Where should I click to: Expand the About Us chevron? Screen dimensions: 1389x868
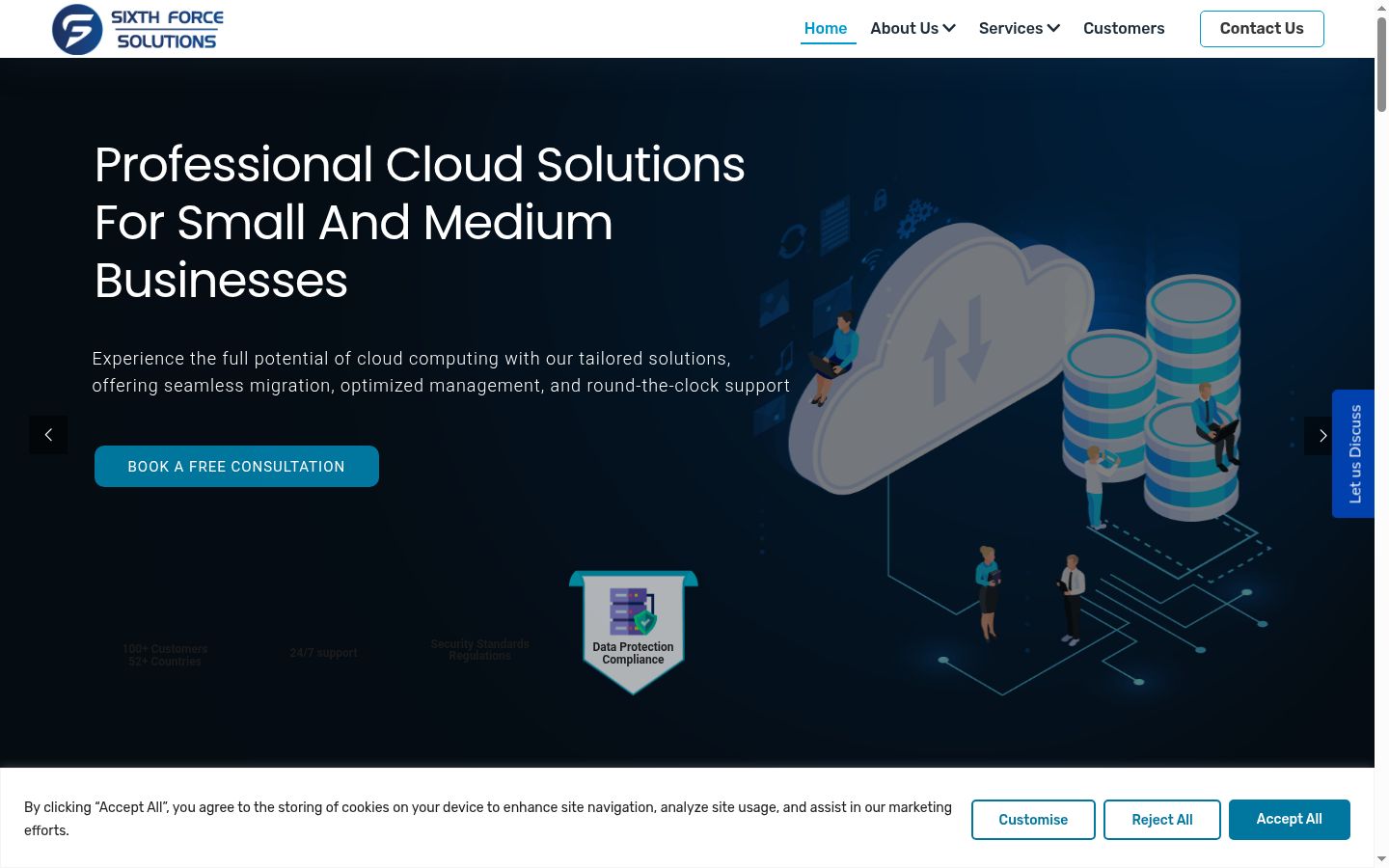pos(949,28)
